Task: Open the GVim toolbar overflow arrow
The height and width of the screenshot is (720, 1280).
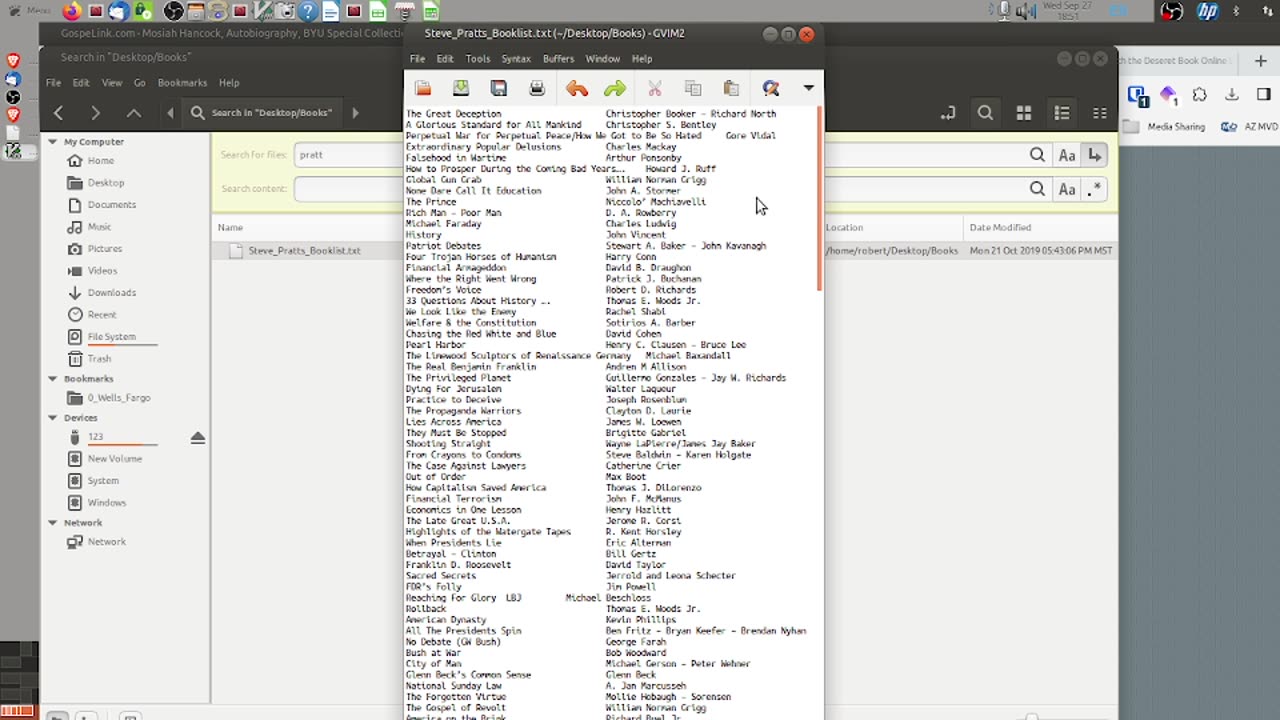Action: tap(808, 88)
